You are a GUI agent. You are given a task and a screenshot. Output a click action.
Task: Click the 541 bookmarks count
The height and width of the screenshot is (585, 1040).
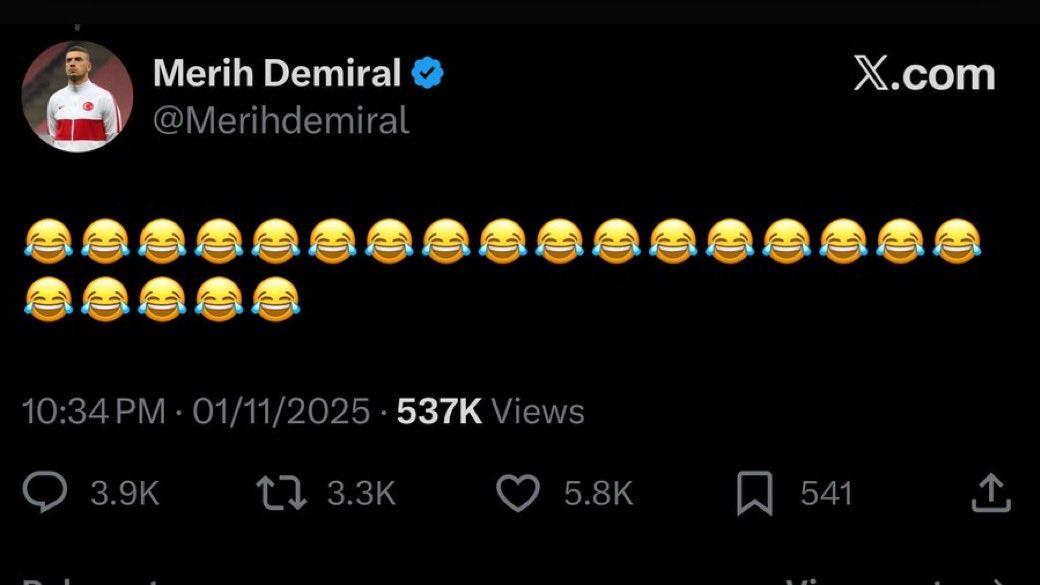coord(826,493)
